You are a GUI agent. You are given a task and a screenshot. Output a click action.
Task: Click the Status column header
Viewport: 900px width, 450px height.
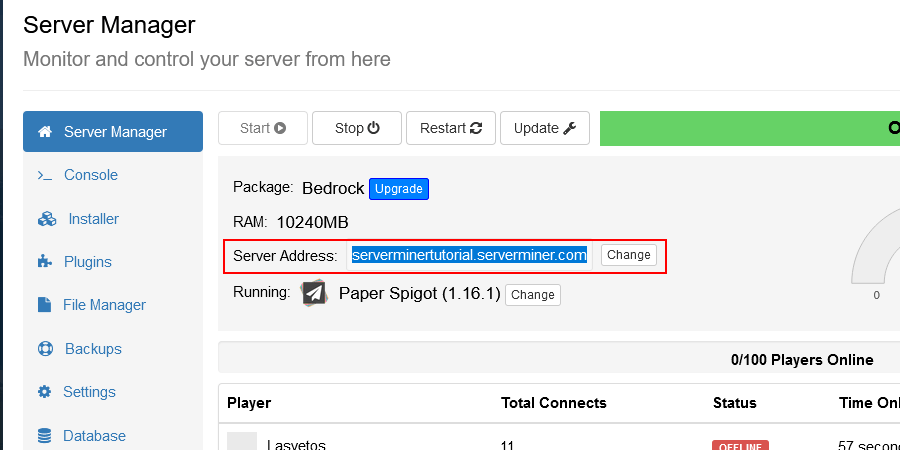click(x=735, y=403)
